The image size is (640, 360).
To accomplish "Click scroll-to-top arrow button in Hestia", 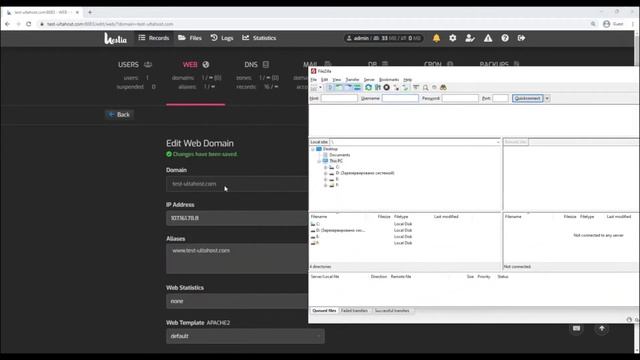I will tap(602, 329).
